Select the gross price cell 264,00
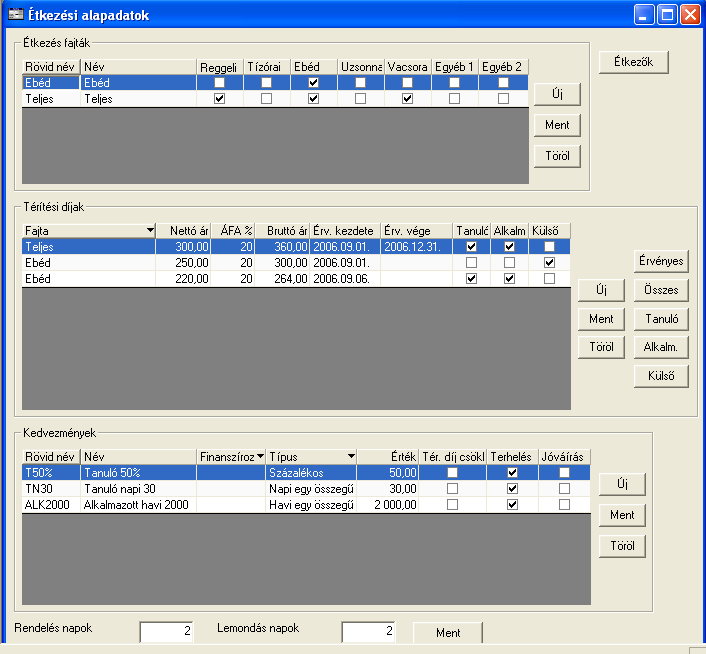 coord(283,279)
